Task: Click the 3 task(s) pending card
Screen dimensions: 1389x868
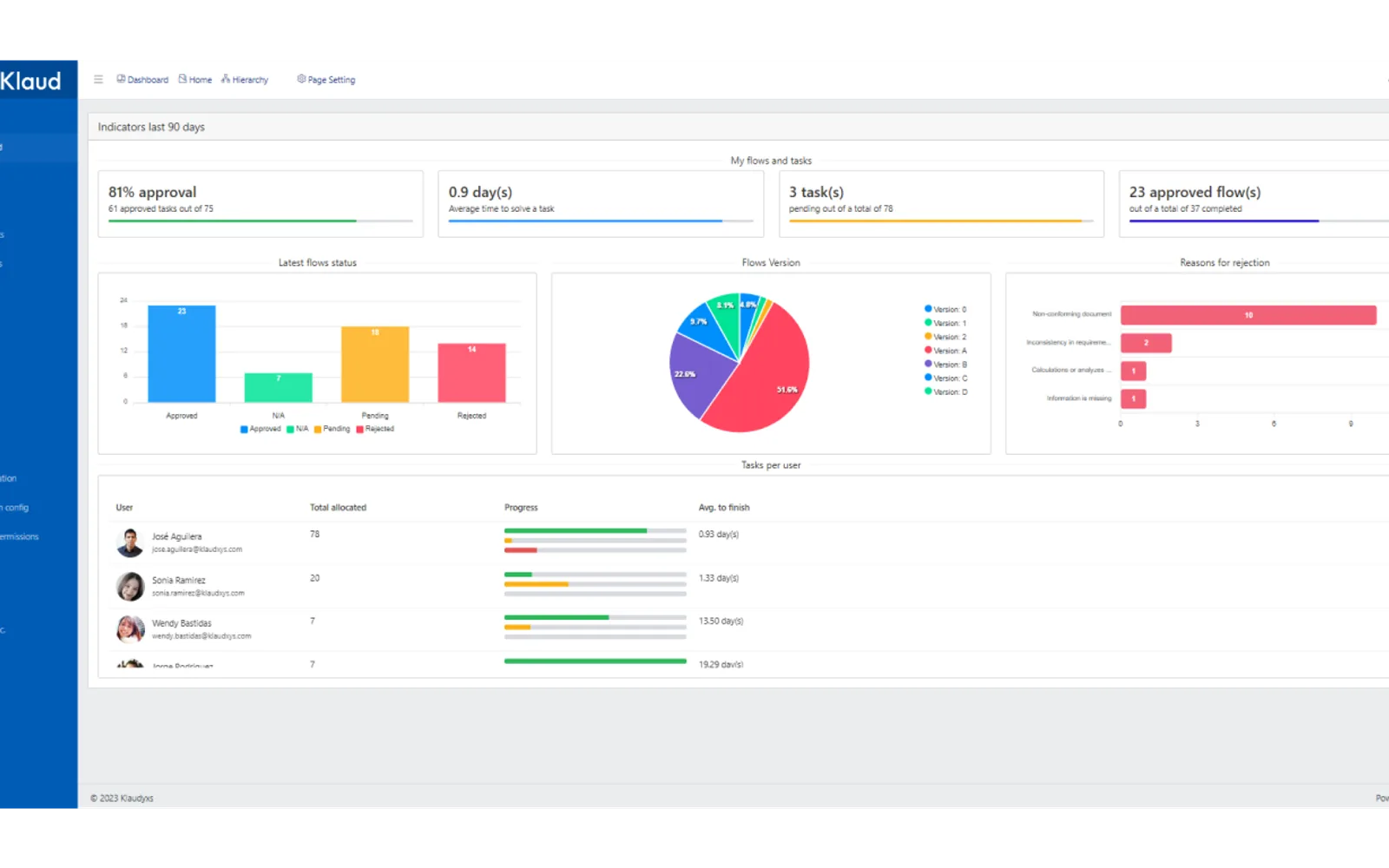Action: pyautogui.click(x=941, y=204)
